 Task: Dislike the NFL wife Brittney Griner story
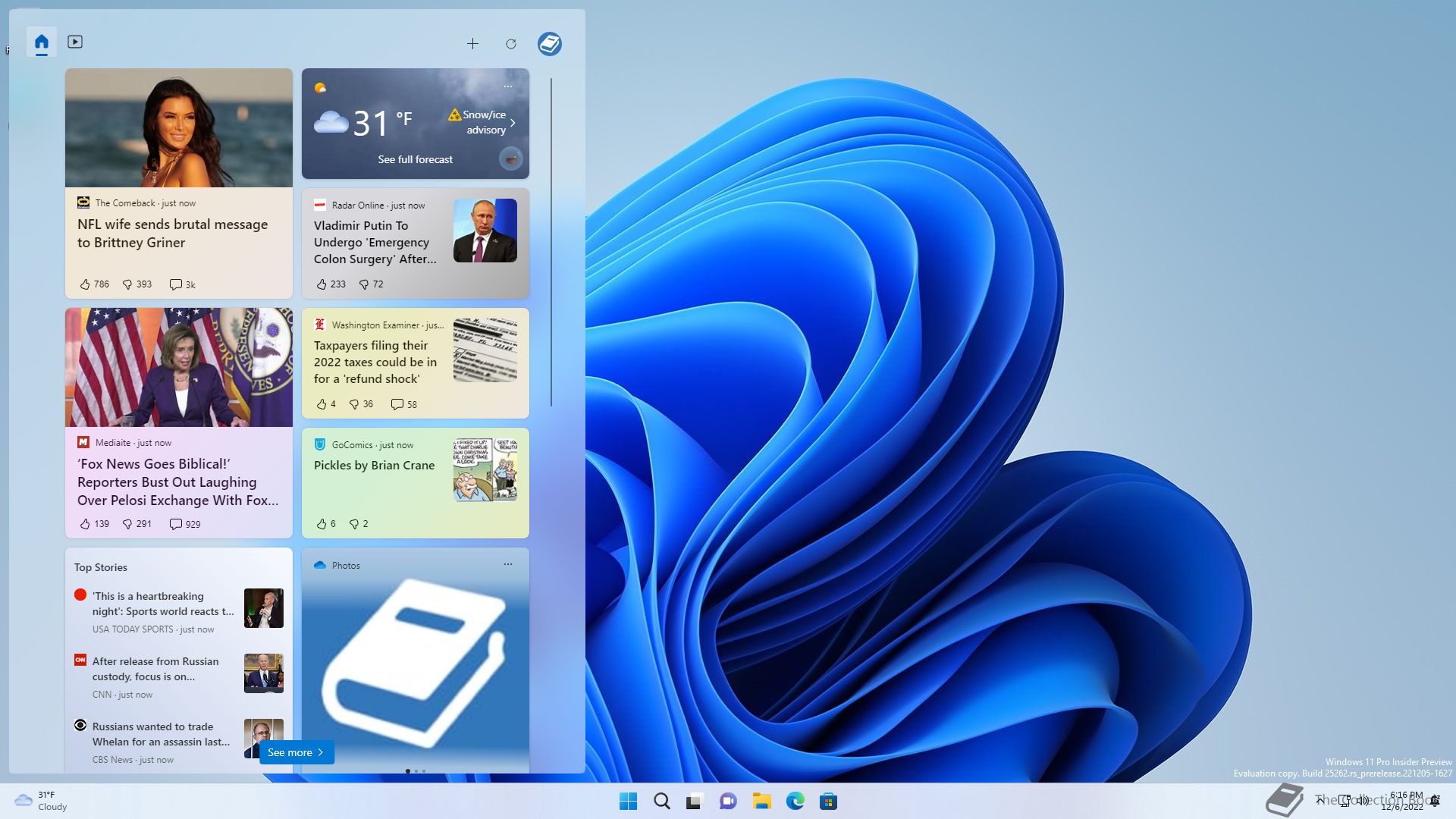pos(137,284)
